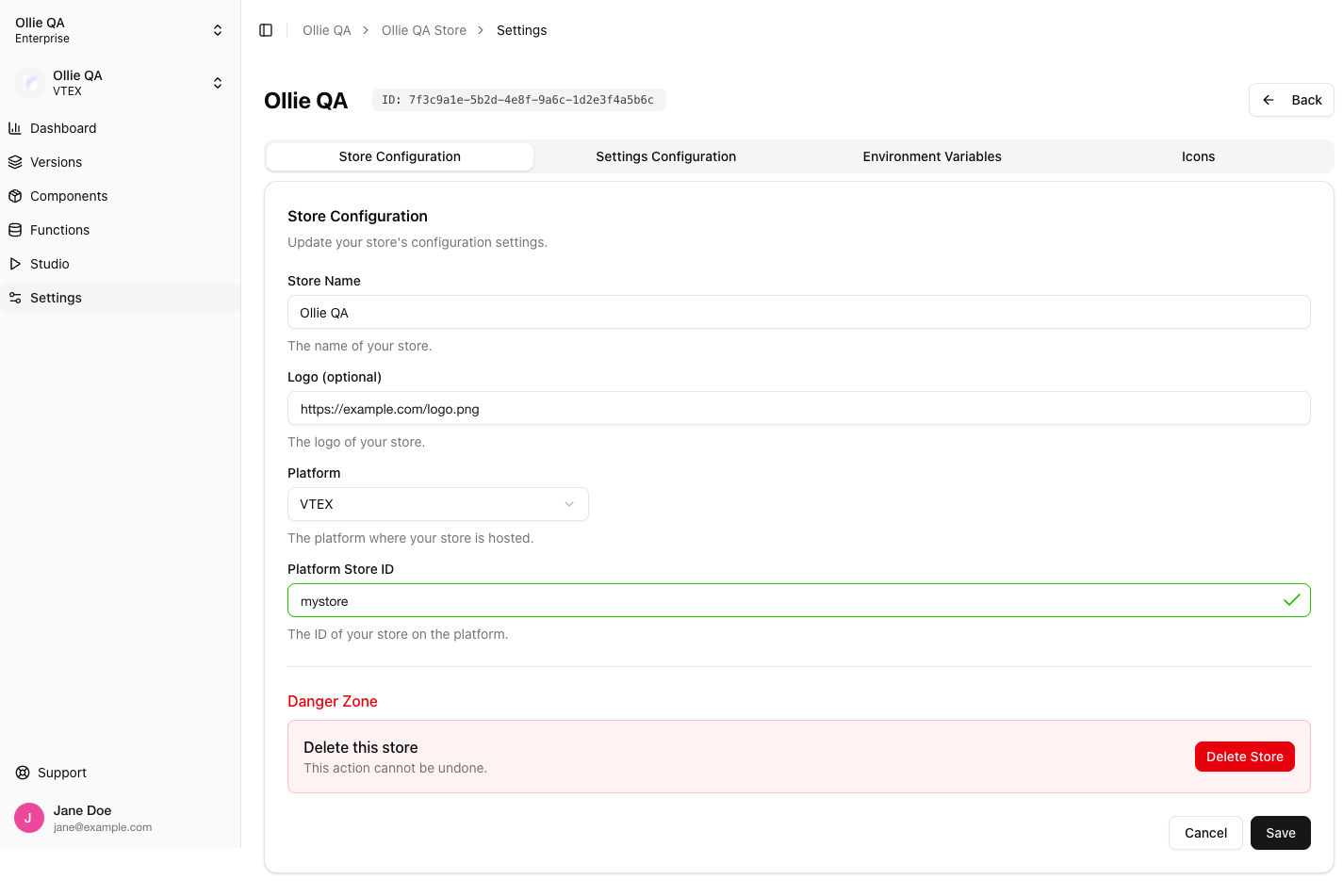Click the red Delete Store button

[1245, 757]
